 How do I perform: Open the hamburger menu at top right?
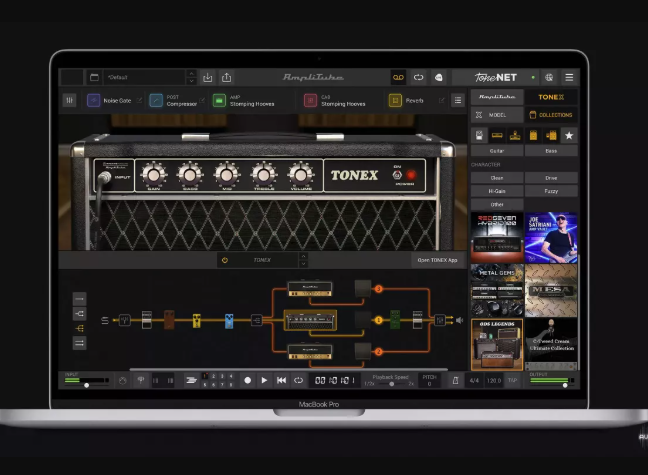(569, 77)
